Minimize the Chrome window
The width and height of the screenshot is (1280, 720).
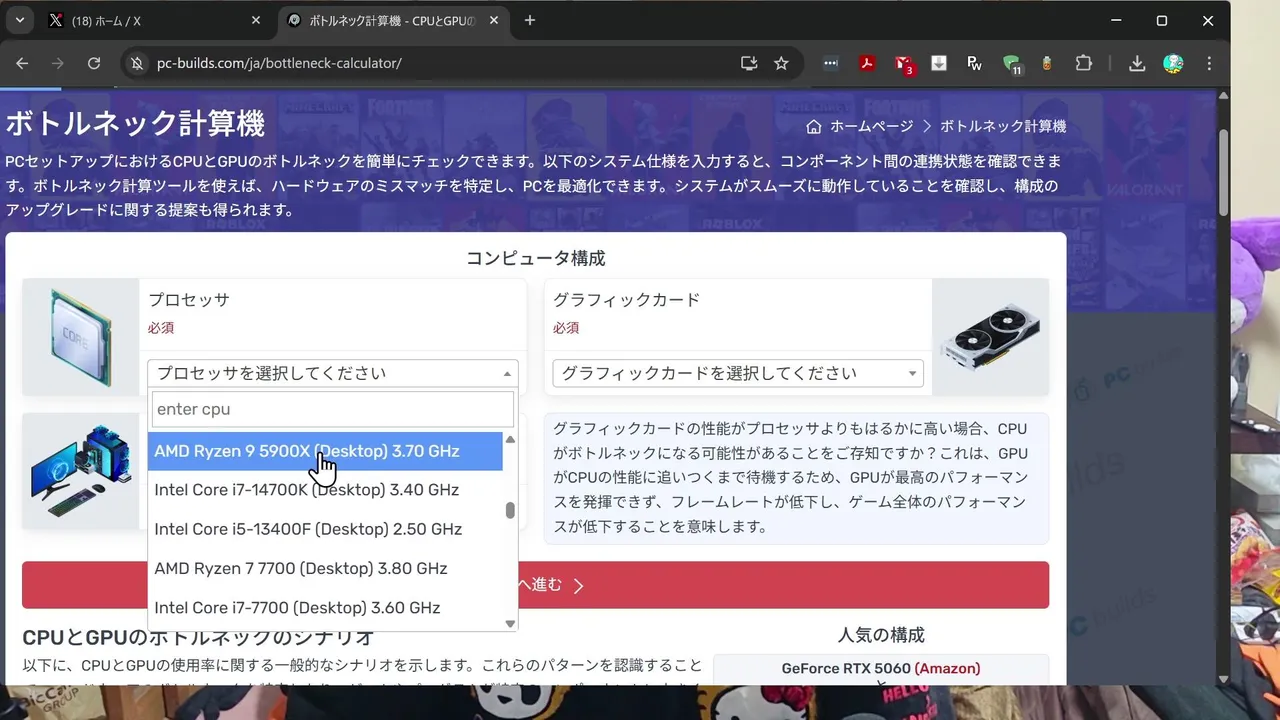(x=1116, y=20)
